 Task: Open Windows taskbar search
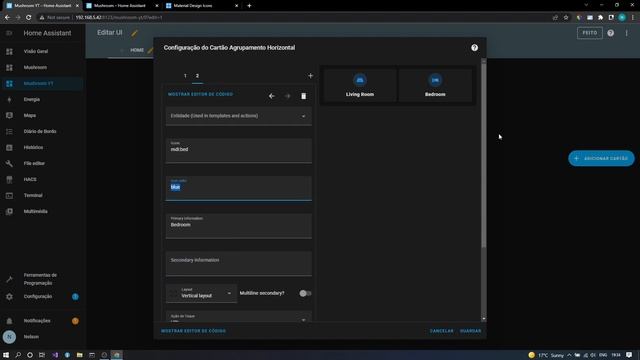tap(18, 355)
